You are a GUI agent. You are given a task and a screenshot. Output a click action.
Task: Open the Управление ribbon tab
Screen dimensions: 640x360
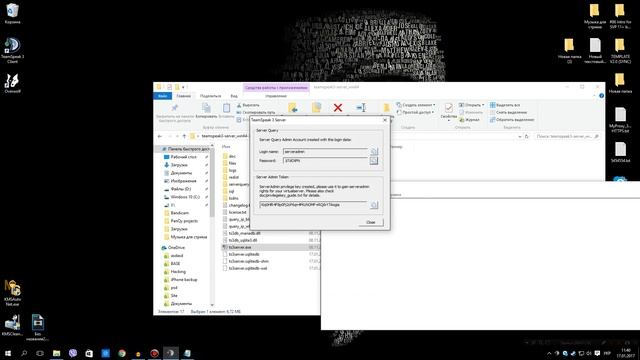[x=276, y=96]
